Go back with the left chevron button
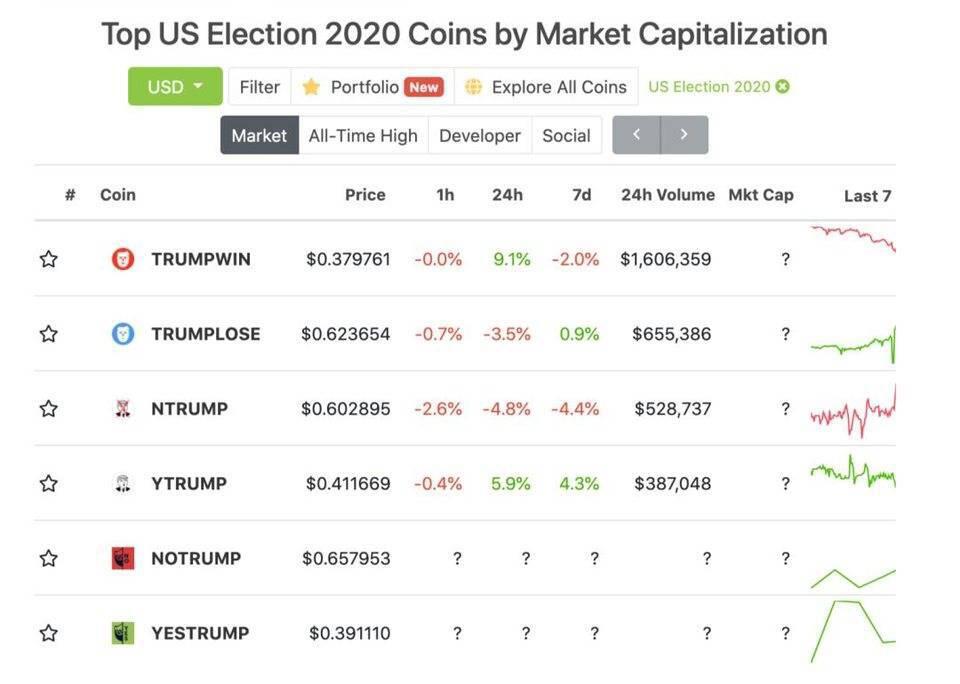960x684 pixels. click(x=637, y=135)
